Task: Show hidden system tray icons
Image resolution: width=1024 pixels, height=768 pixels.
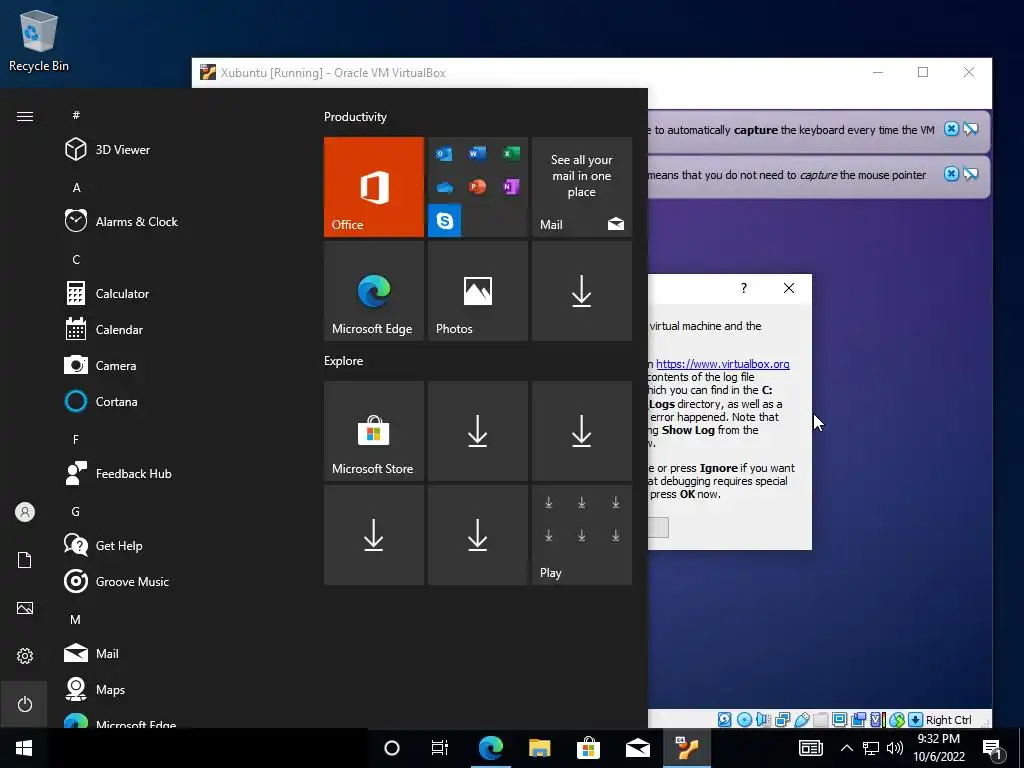Action: [x=846, y=748]
